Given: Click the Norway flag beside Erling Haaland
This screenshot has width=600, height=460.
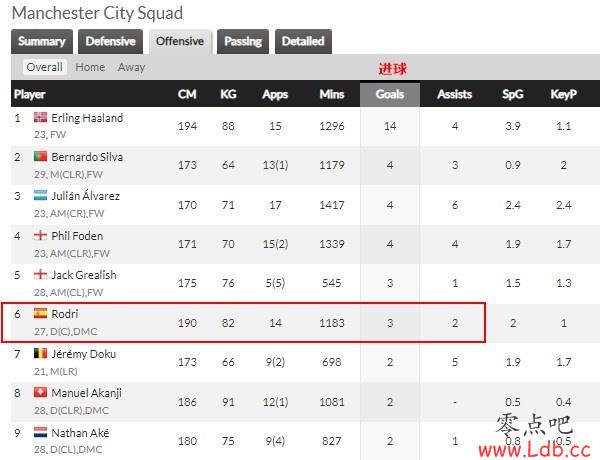Looking at the screenshot, I should pyautogui.click(x=40, y=117).
